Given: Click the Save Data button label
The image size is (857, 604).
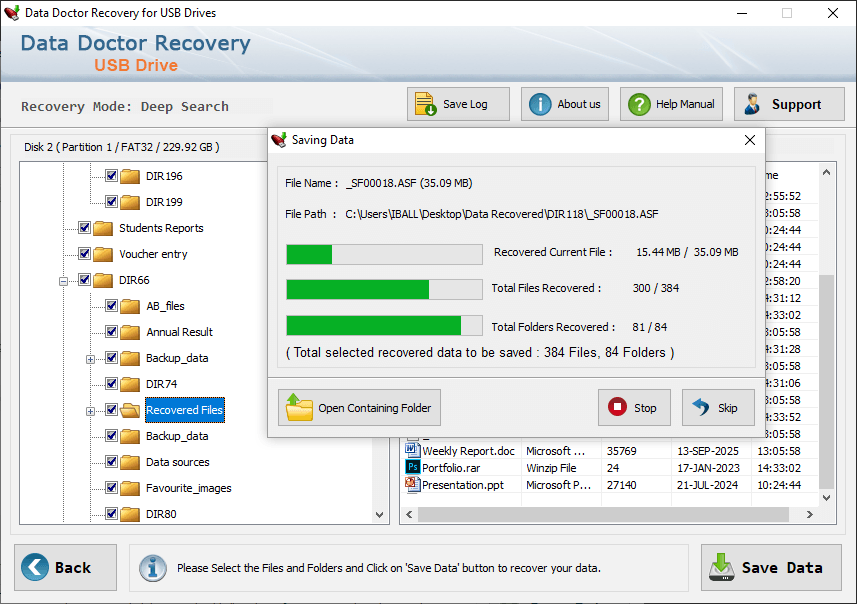Looking at the screenshot, I should click(782, 568).
